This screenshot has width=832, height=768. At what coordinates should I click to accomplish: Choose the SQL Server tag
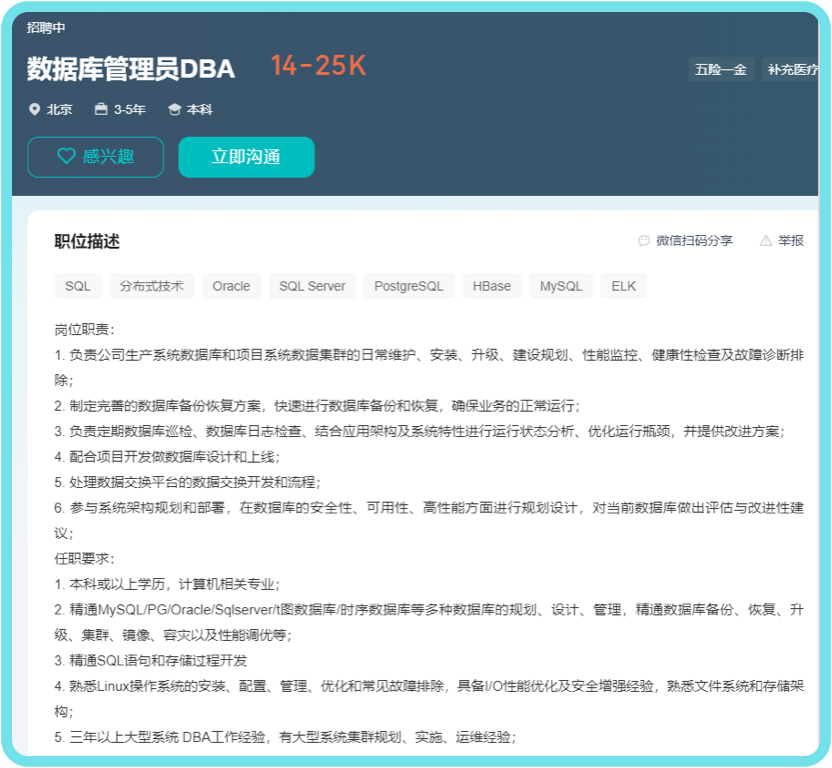tap(312, 286)
